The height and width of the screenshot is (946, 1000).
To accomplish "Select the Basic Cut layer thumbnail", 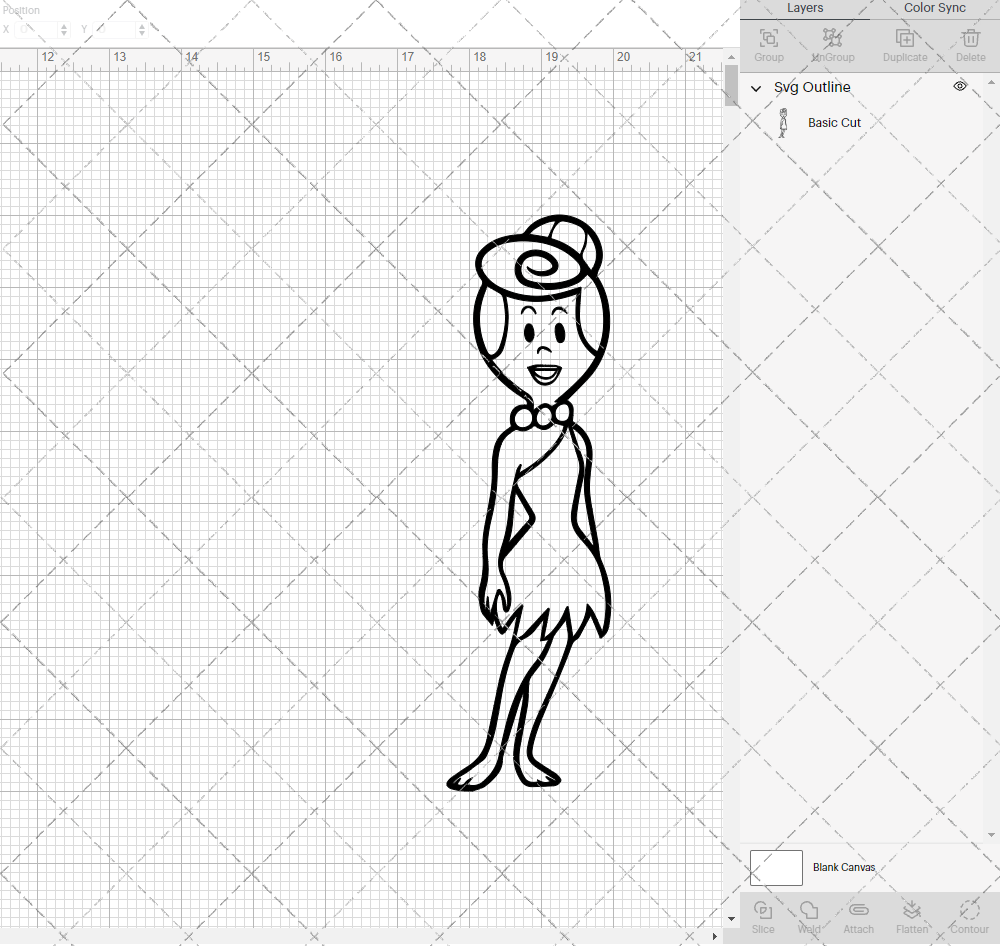I will (783, 122).
